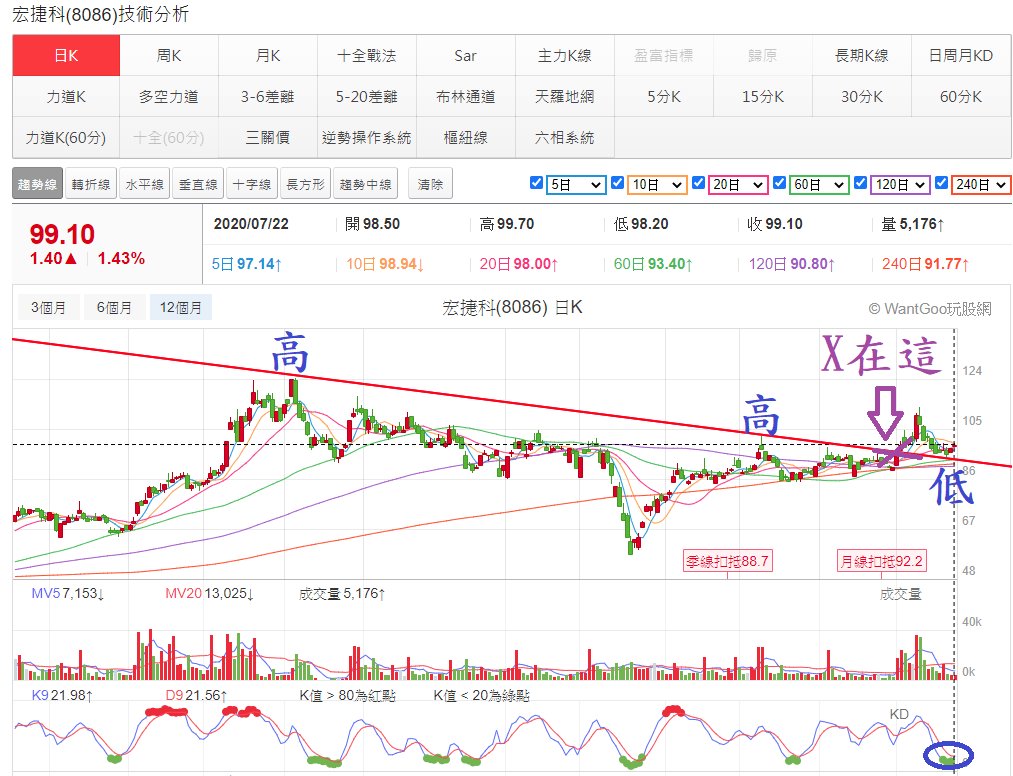Select the 垂直線 drawing tool
The width and height of the screenshot is (1013, 776).
point(198,185)
